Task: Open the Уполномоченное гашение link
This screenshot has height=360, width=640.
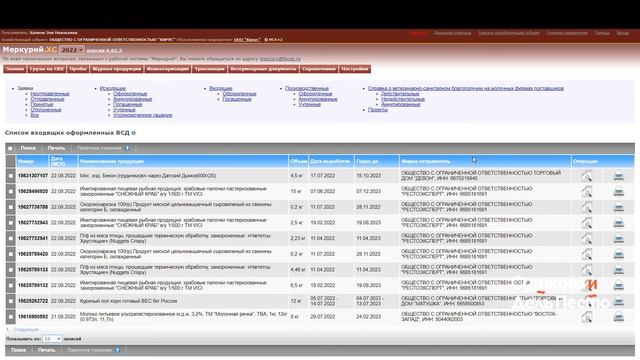Action: click(142, 116)
